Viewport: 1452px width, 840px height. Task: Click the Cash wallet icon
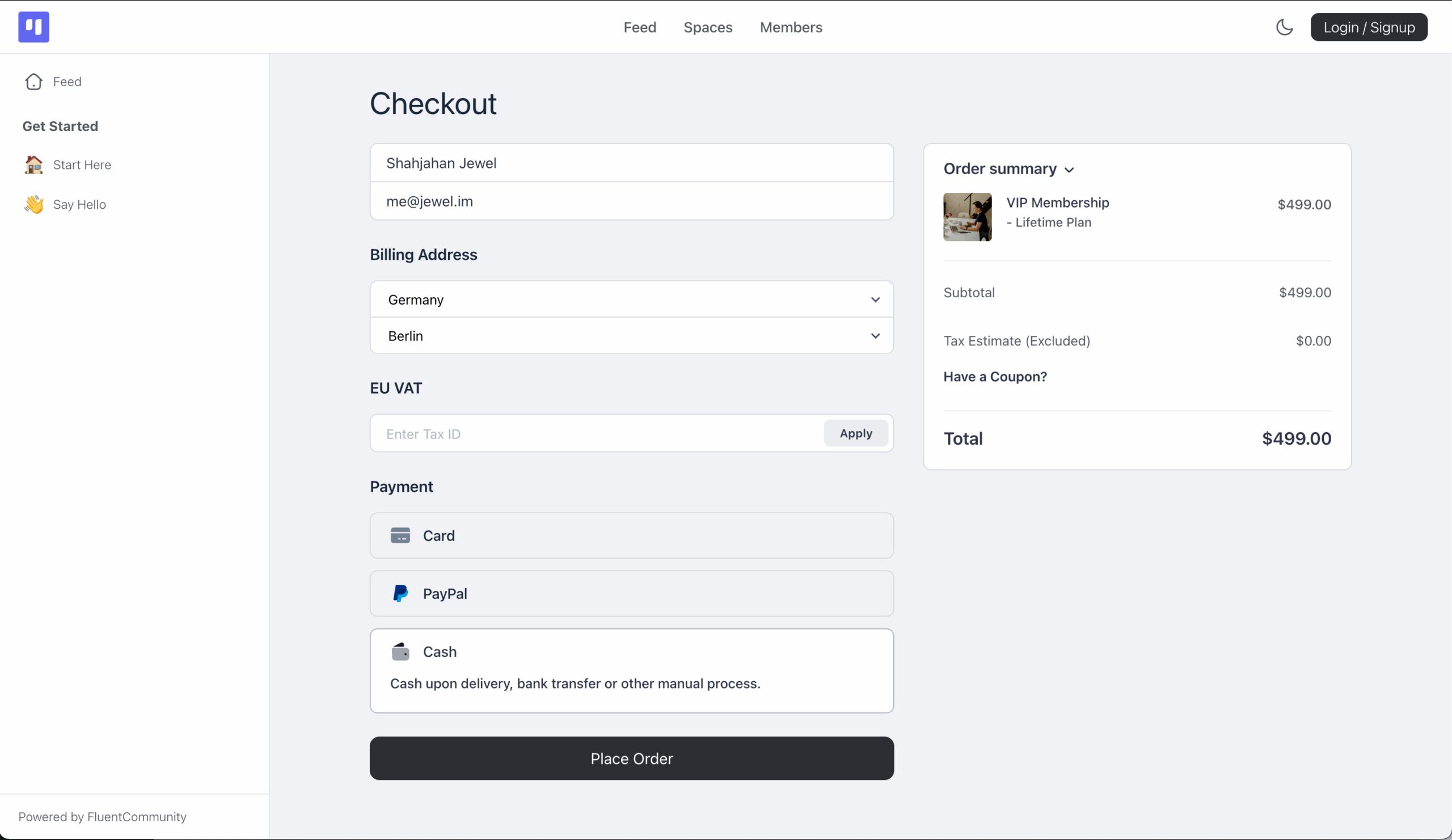click(x=400, y=652)
